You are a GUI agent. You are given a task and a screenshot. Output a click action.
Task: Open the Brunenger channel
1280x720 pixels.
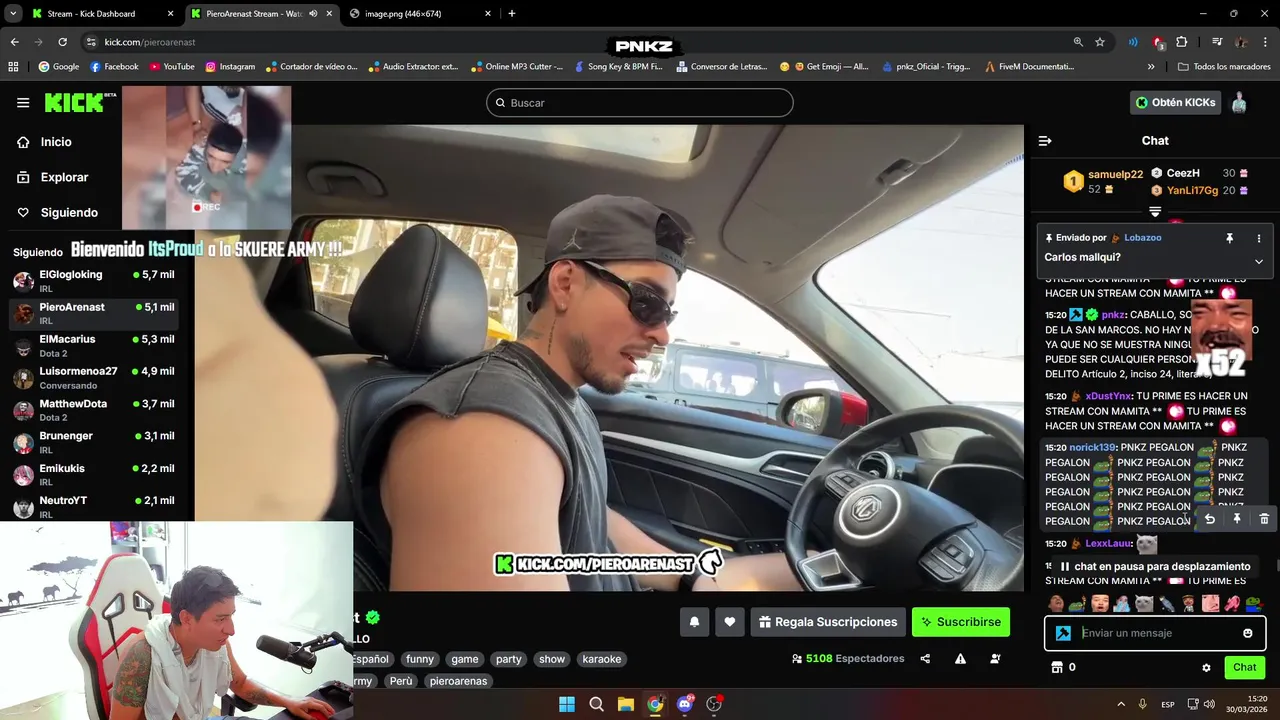click(94, 442)
